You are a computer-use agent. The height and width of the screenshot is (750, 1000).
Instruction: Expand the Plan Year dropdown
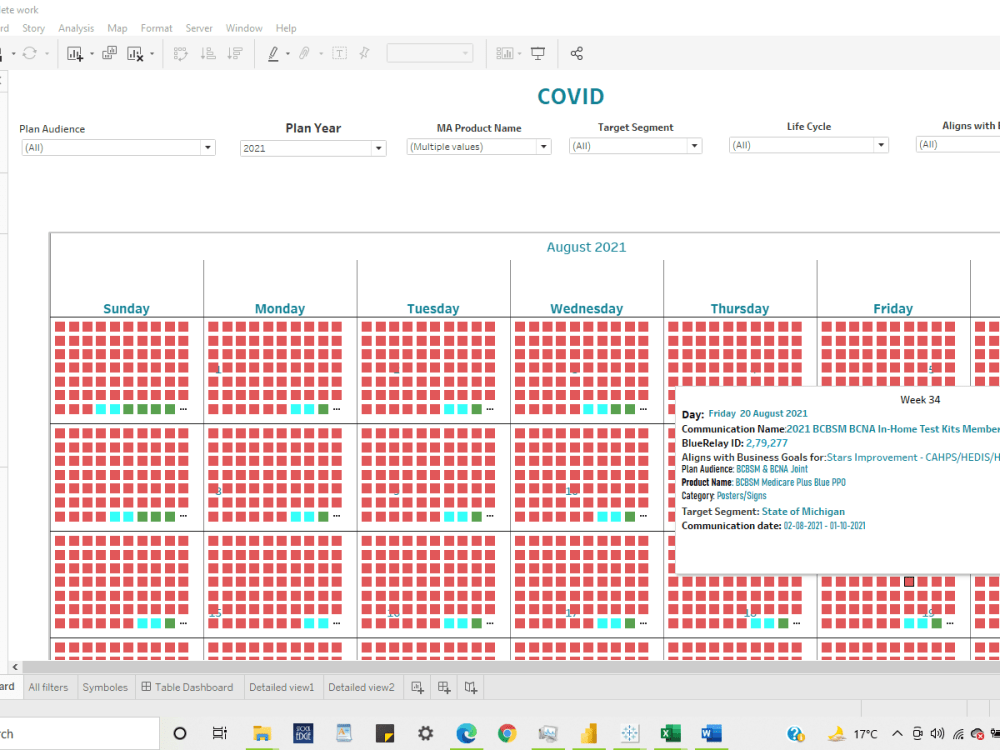pos(378,149)
